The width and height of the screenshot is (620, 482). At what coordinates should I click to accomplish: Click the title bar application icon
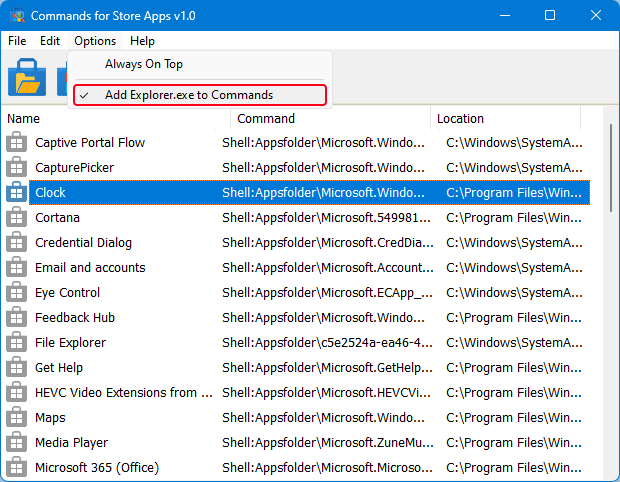(x=17, y=16)
